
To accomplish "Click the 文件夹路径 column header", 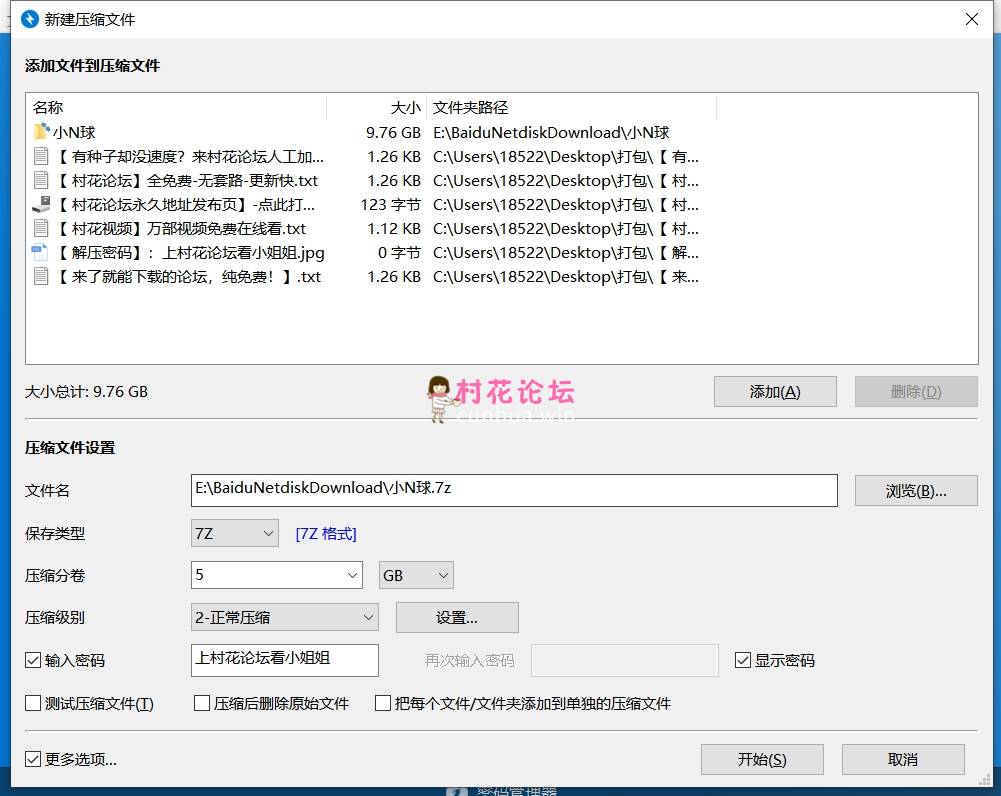I will pos(571,107).
